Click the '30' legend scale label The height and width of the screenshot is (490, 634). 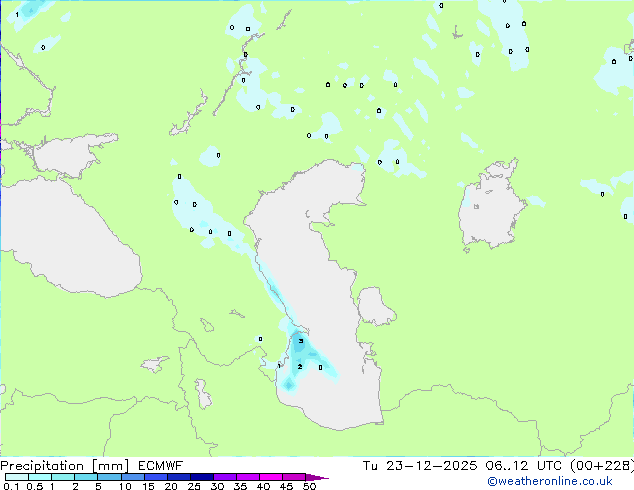click(x=217, y=486)
